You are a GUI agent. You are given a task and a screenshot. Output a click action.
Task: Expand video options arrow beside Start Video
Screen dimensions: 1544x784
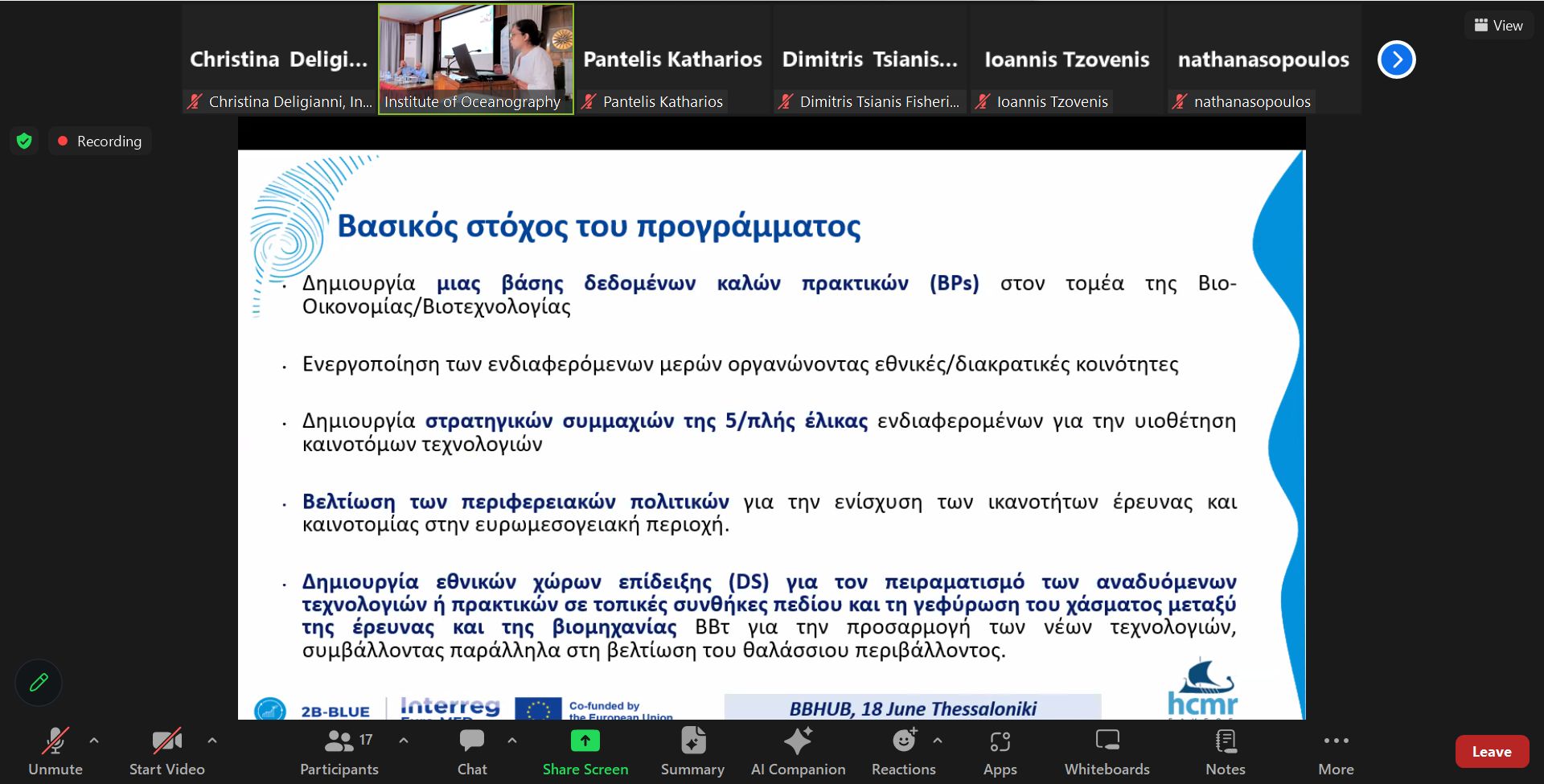tap(212, 741)
